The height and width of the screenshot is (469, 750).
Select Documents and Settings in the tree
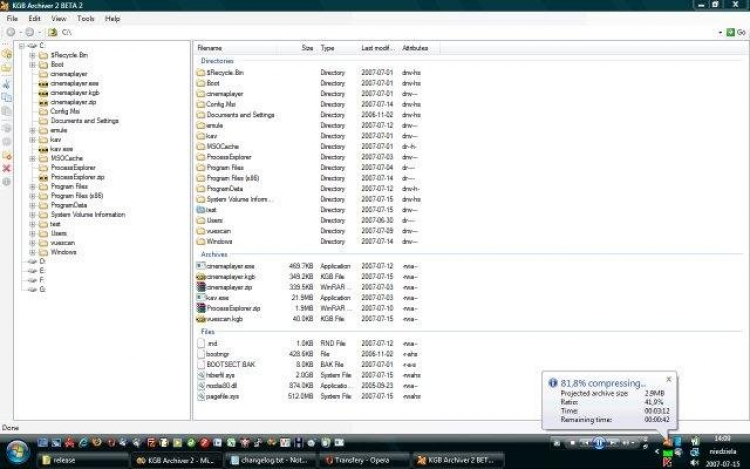click(84, 121)
